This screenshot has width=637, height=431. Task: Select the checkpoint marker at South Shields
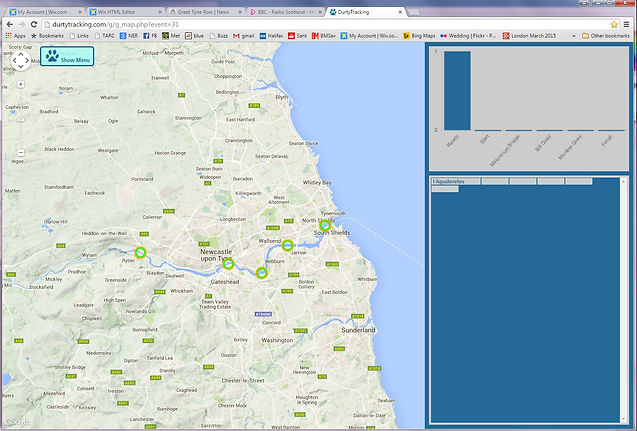[x=325, y=225]
